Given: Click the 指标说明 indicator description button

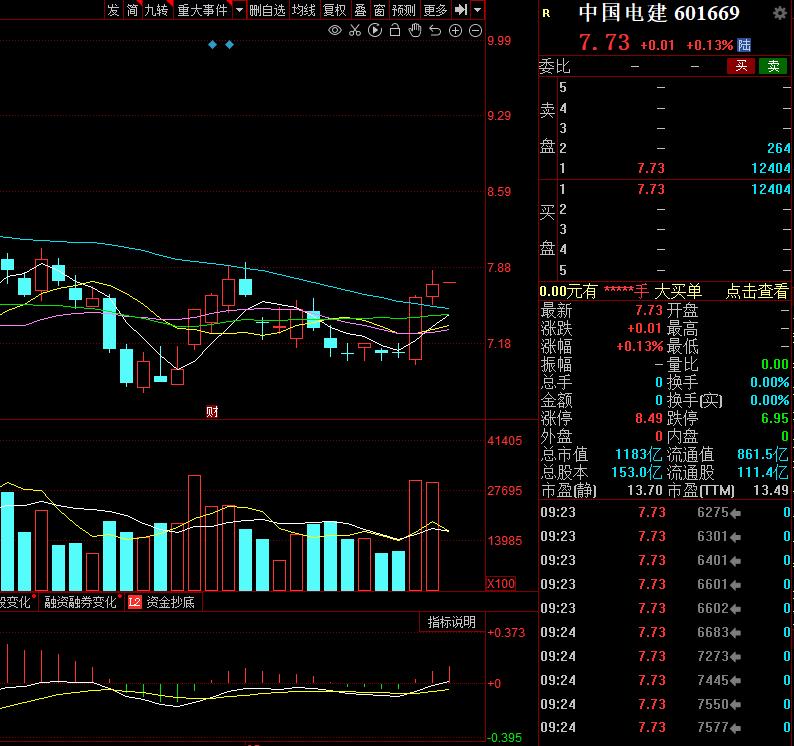Looking at the screenshot, I should pyautogui.click(x=452, y=622).
